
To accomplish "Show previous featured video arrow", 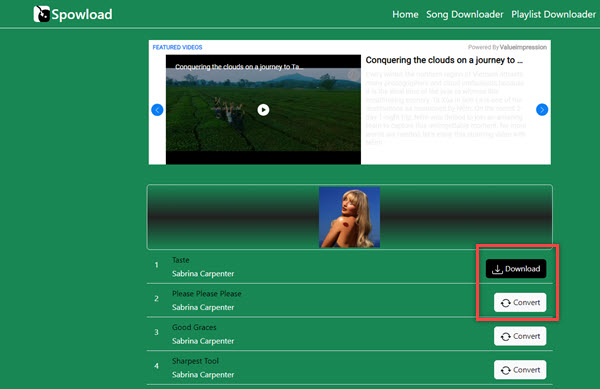I will click(157, 110).
